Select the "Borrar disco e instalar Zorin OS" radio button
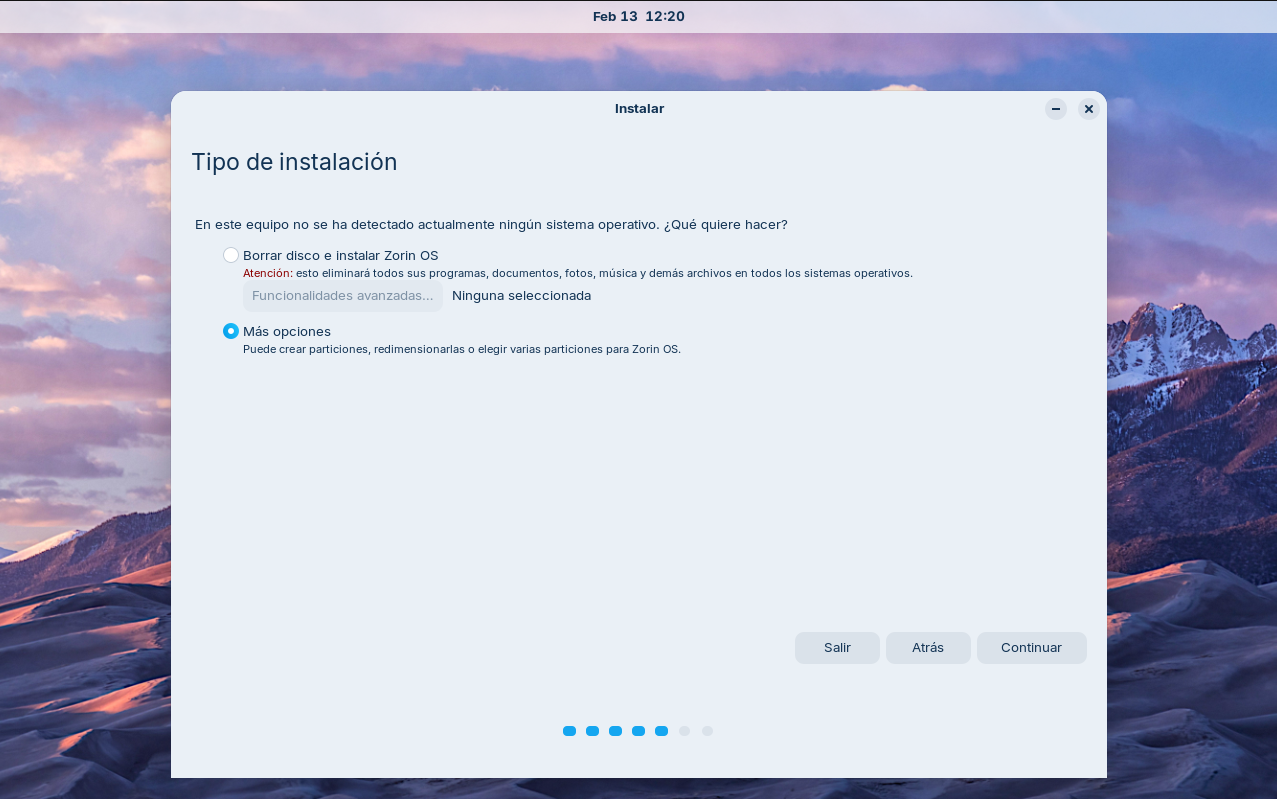 [231, 255]
